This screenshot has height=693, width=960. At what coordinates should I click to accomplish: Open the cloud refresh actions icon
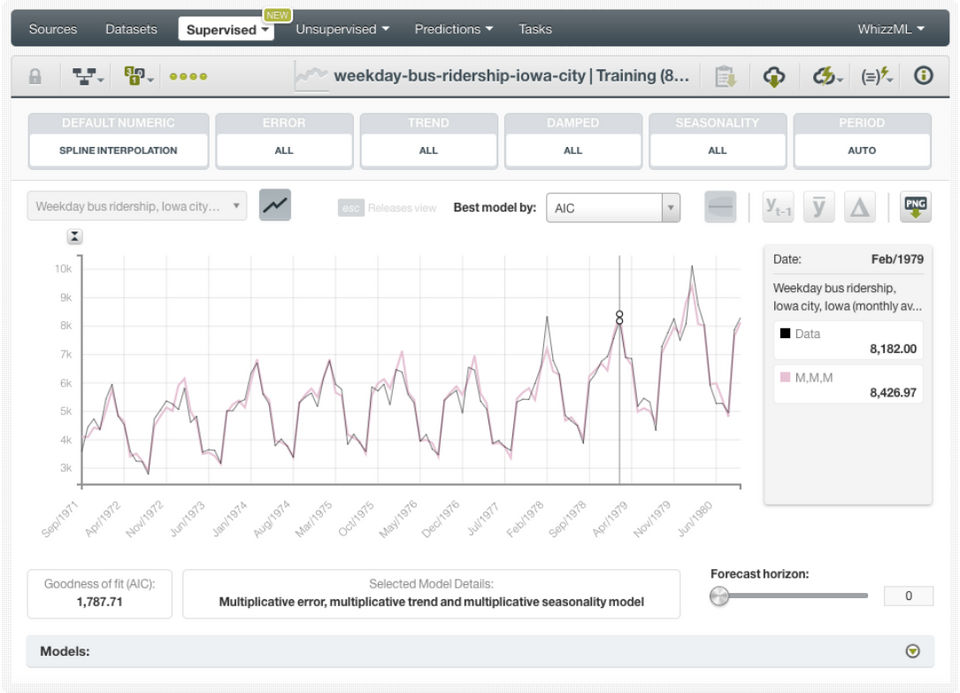click(x=827, y=77)
